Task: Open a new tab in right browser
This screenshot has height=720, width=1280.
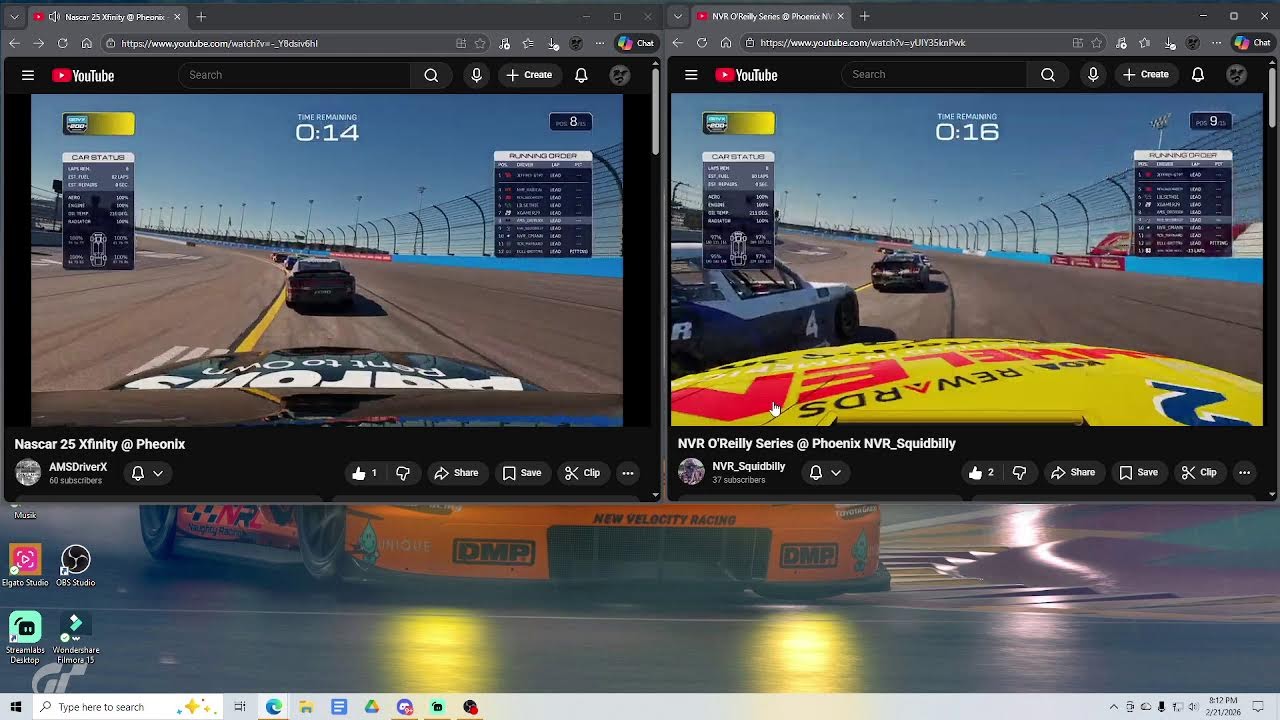Action: tap(865, 17)
